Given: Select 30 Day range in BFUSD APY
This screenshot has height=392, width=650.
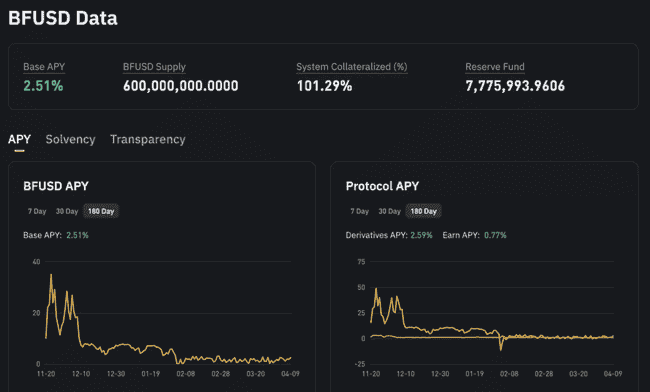Looking at the screenshot, I should point(67,211).
